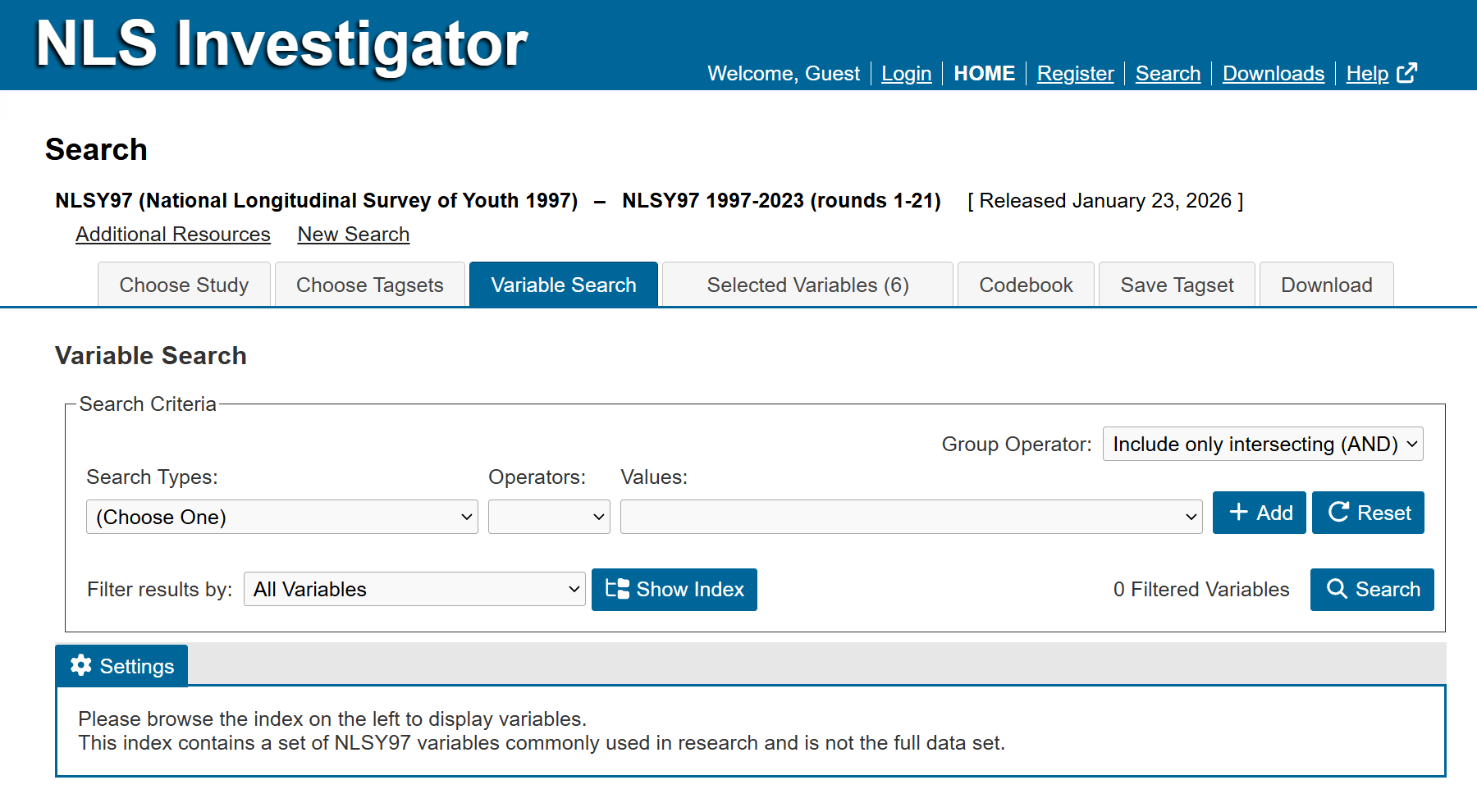The image size is (1477, 812).
Task: Click the magnifier Search button in criteria
Action: click(1372, 589)
